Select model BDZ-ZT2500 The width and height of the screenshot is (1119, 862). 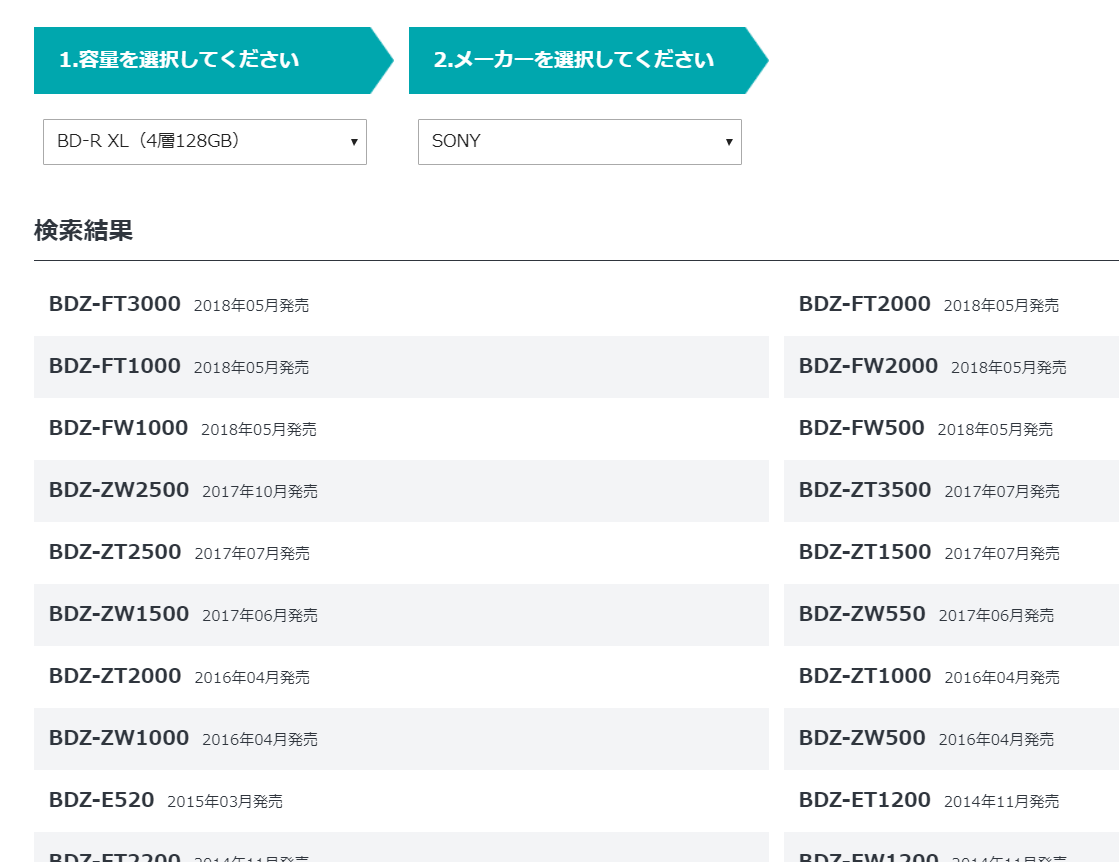[115, 552]
